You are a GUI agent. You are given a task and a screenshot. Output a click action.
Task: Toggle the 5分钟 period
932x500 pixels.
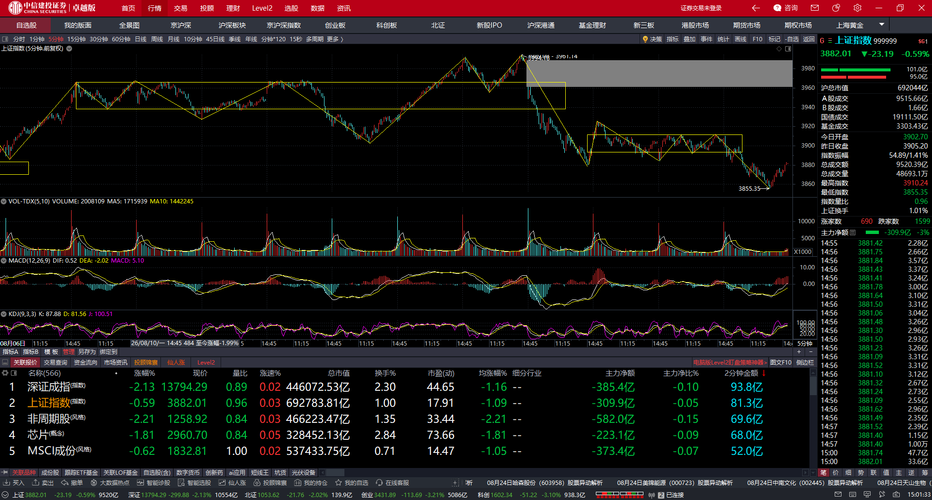pos(56,39)
